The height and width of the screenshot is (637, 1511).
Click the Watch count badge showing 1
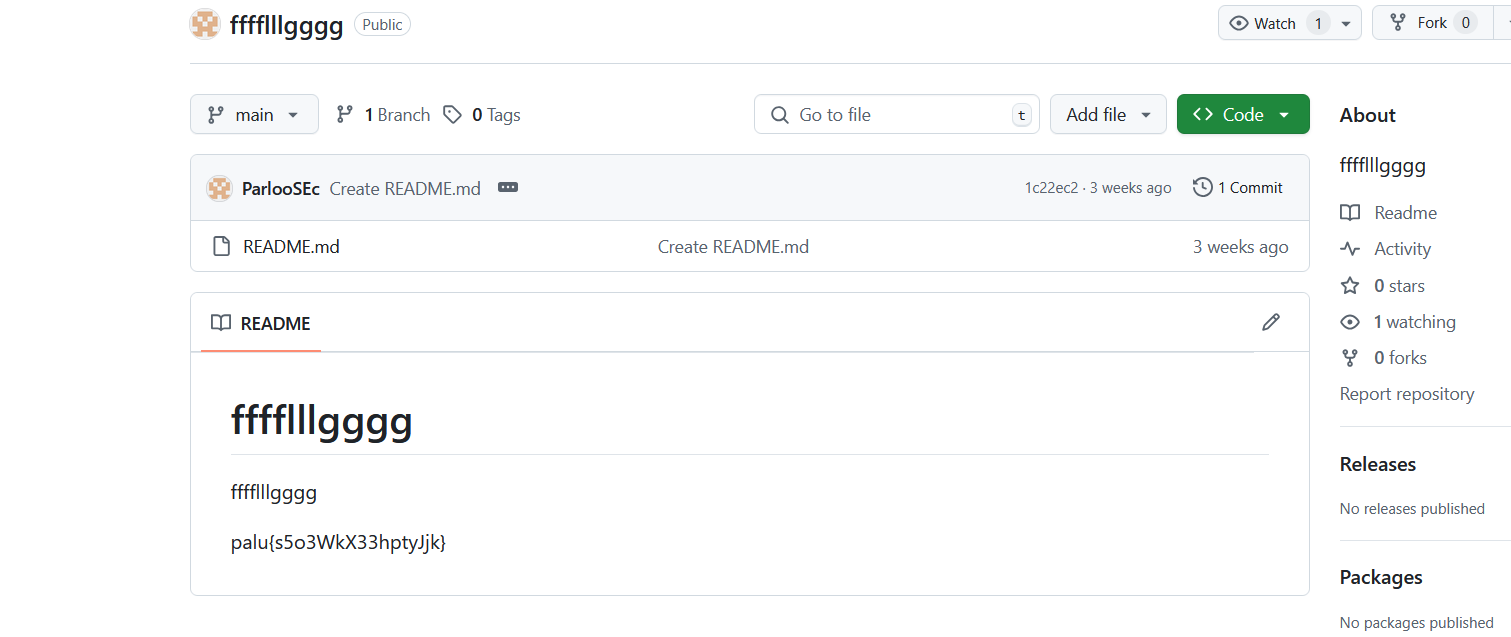(1318, 23)
